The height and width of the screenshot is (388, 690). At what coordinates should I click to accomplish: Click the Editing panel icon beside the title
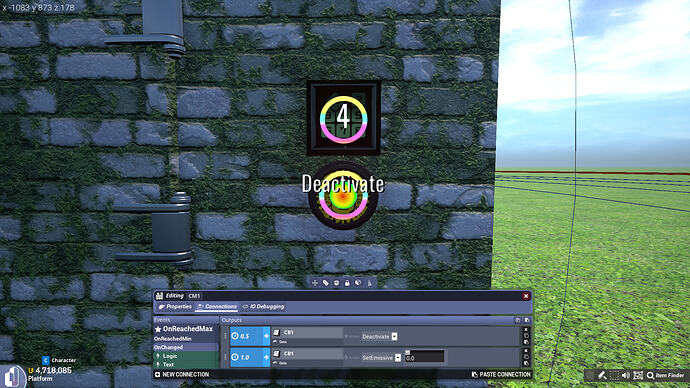[x=159, y=296]
